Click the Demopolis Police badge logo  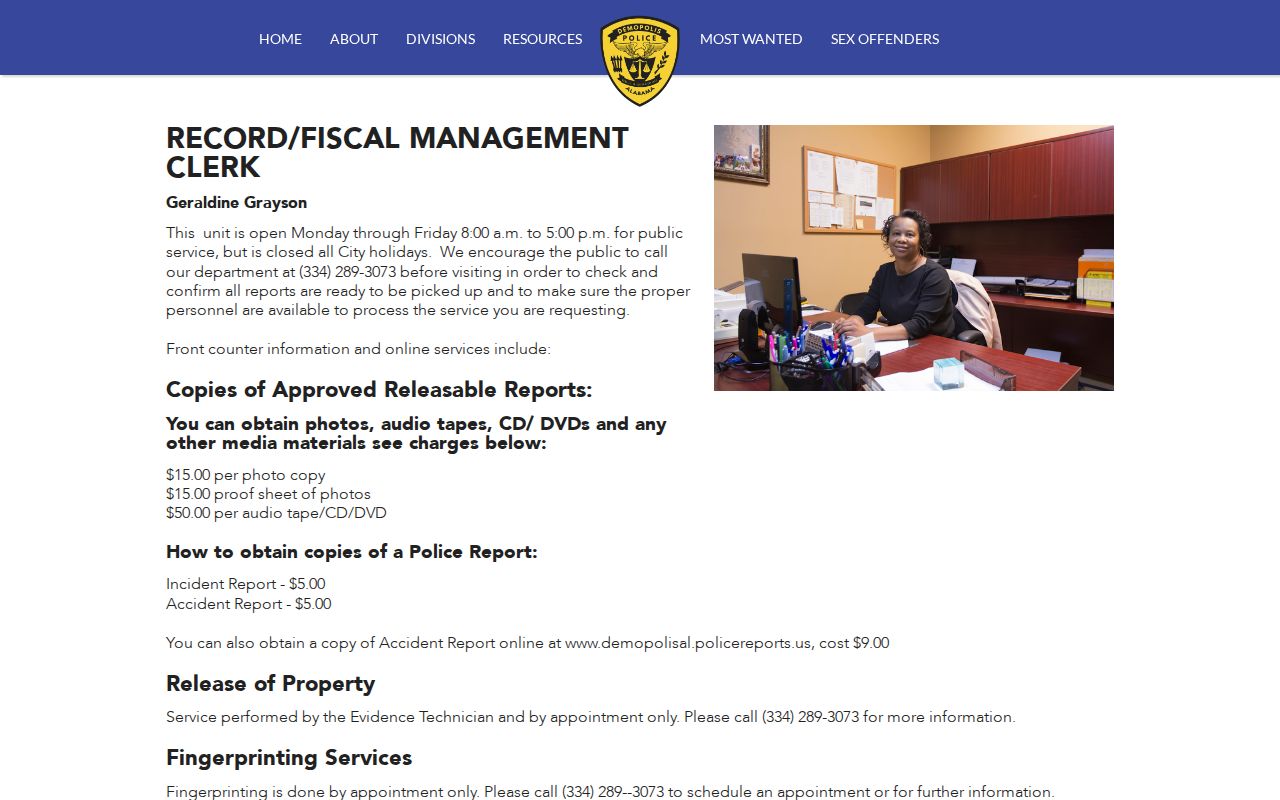(x=640, y=60)
